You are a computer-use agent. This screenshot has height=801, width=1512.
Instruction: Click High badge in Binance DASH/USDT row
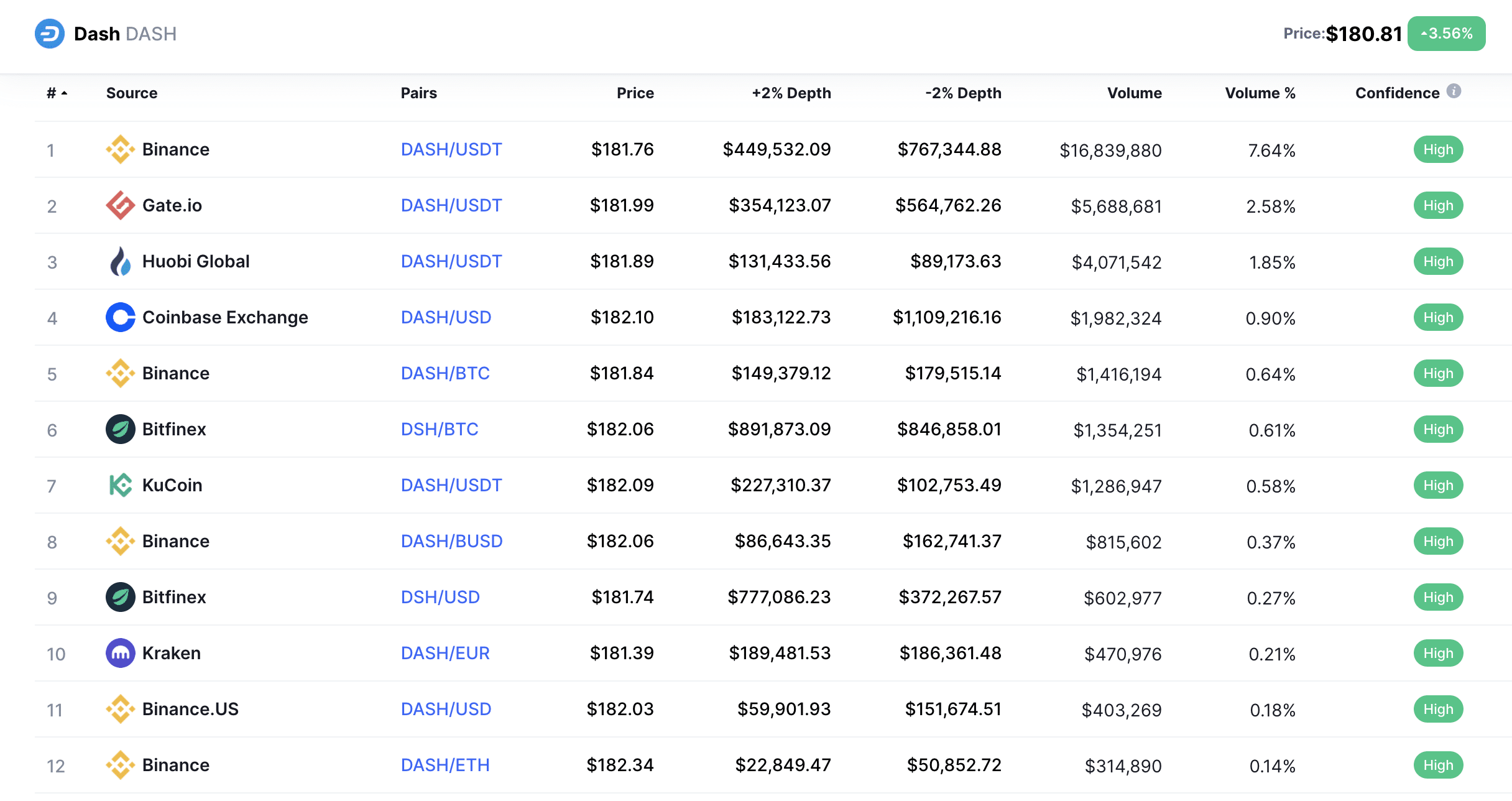(x=1439, y=149)
